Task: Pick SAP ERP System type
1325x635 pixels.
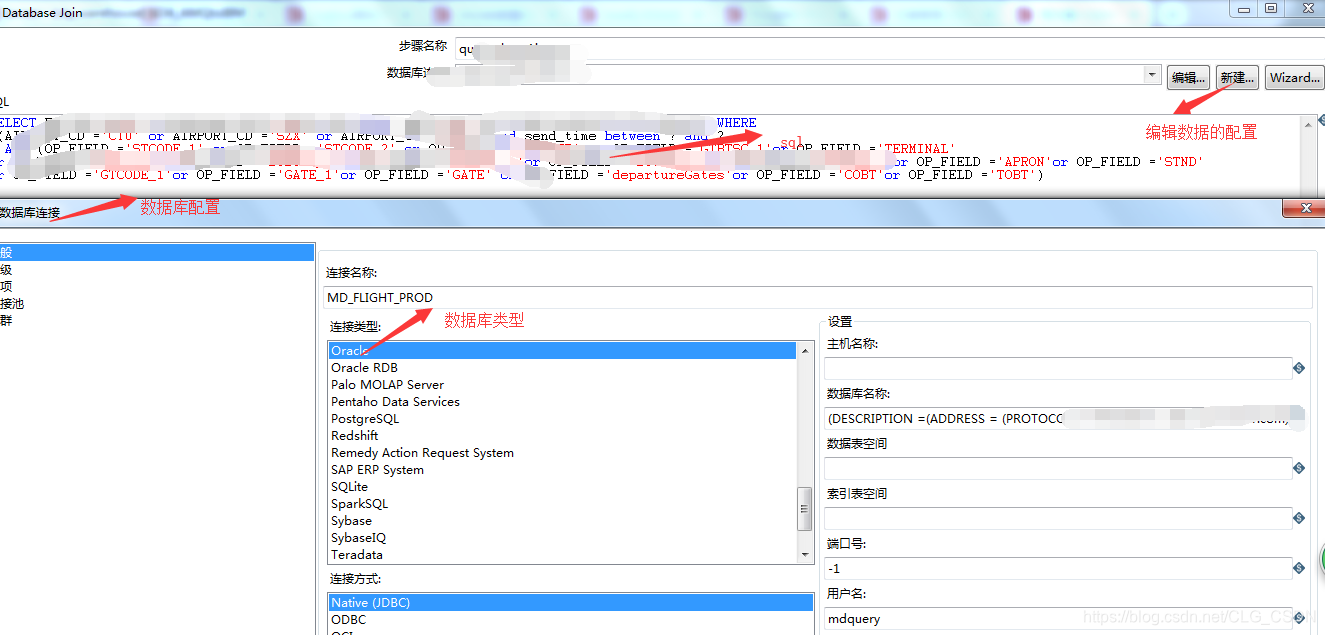Action: 562,470
